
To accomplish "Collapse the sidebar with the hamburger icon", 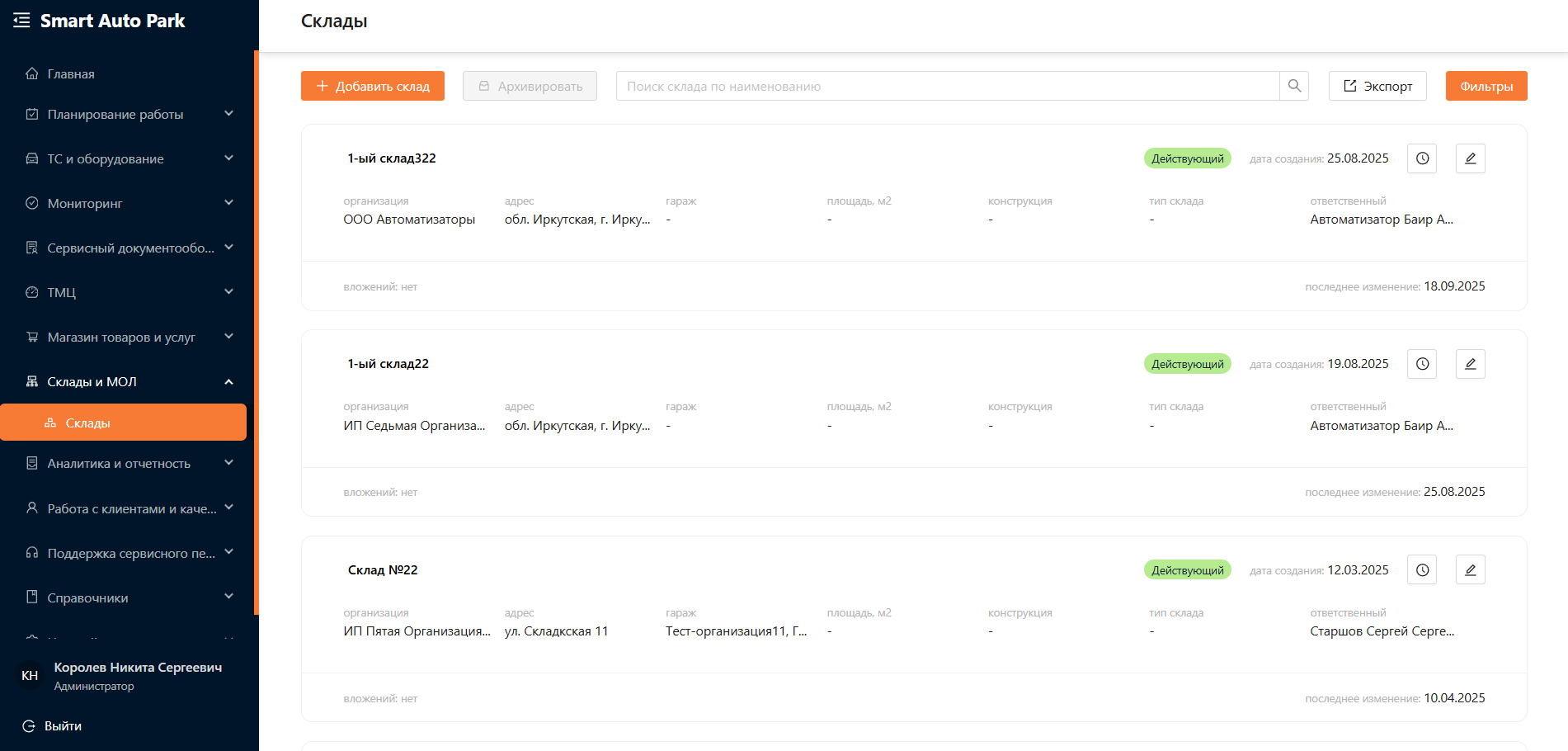I will tap(21, 21).
